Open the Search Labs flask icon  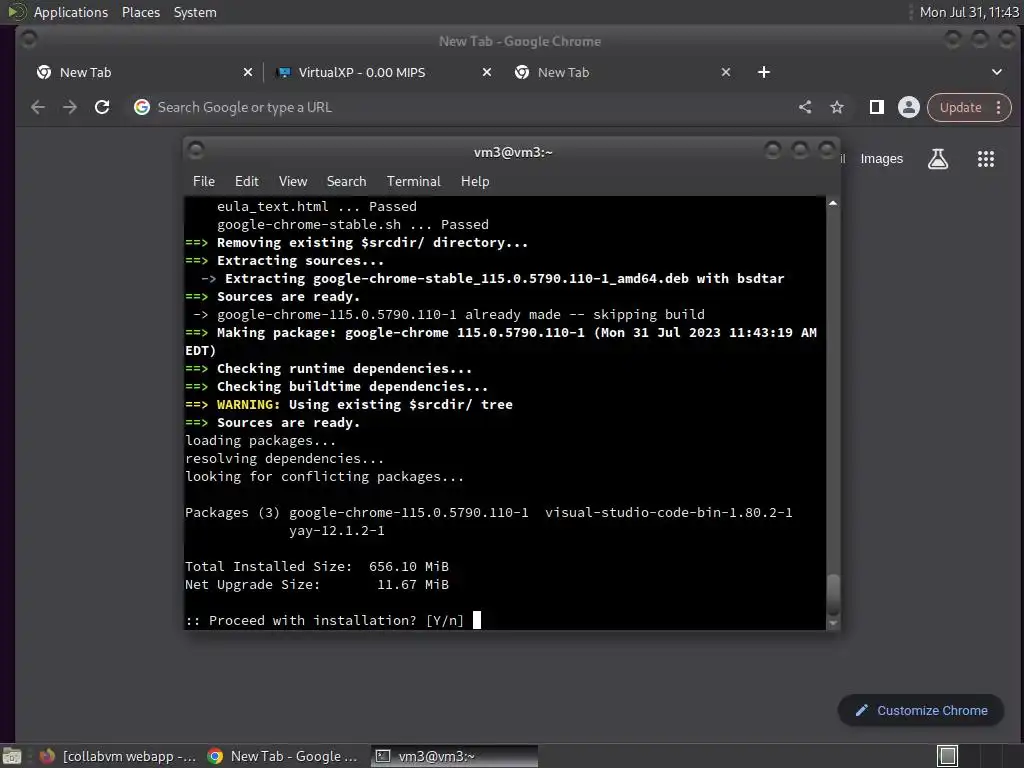pos(938,159)
